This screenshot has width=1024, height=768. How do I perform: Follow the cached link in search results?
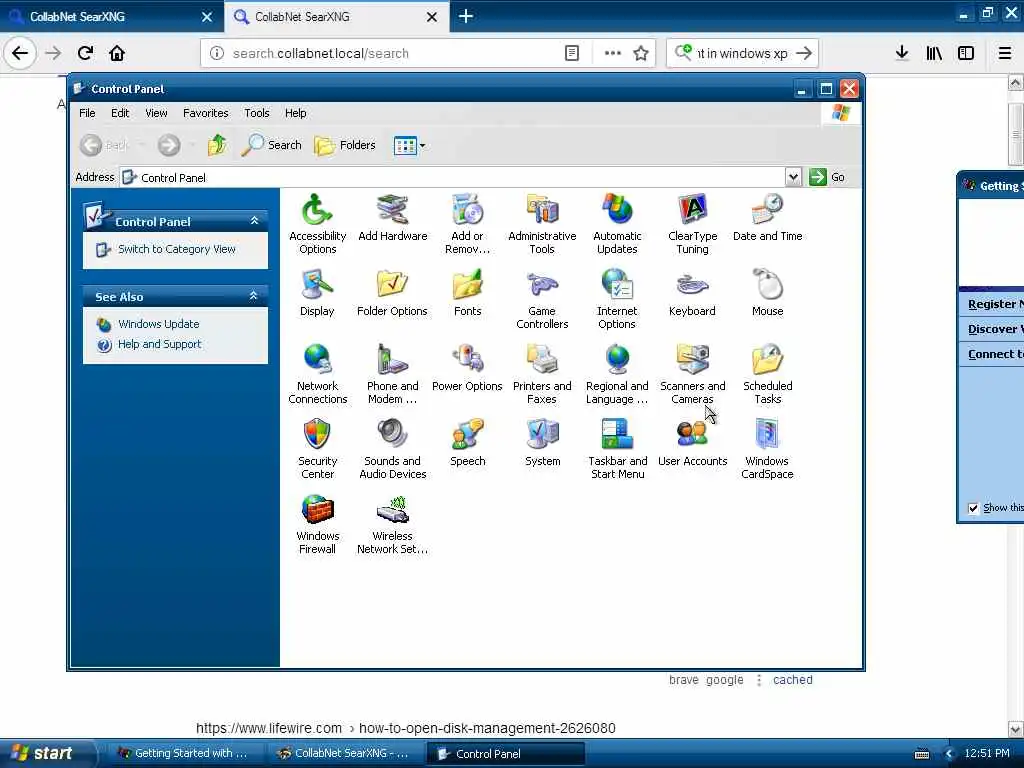(793, 680)
